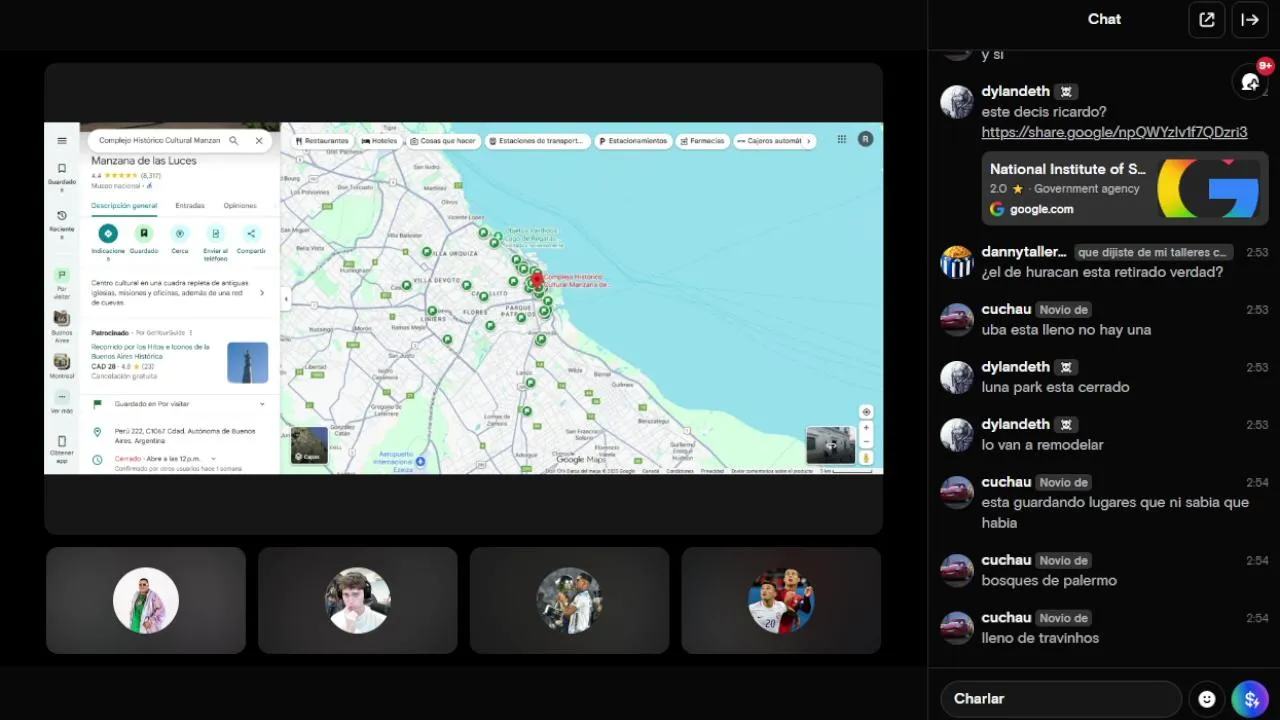Click the third participant tile holding a trophy
1280x720 pixels.
[x=569, y=600]
